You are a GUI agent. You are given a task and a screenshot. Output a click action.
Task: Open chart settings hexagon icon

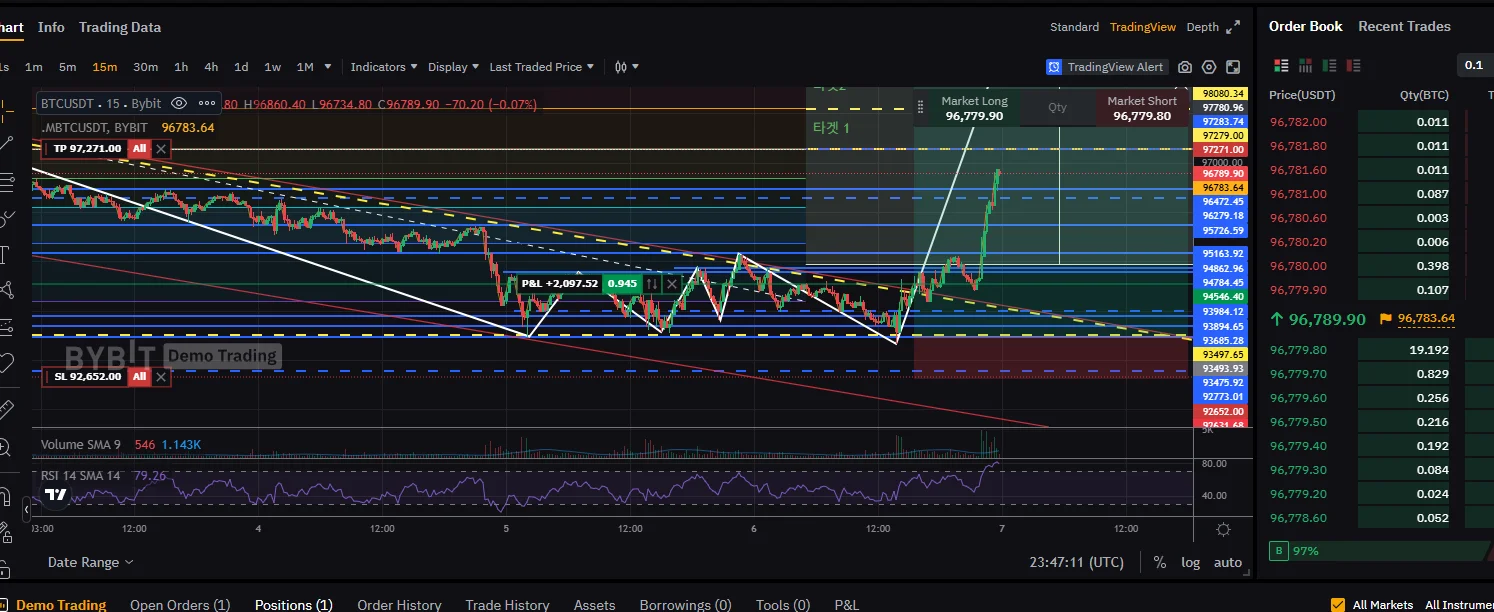coord(1209,67)
